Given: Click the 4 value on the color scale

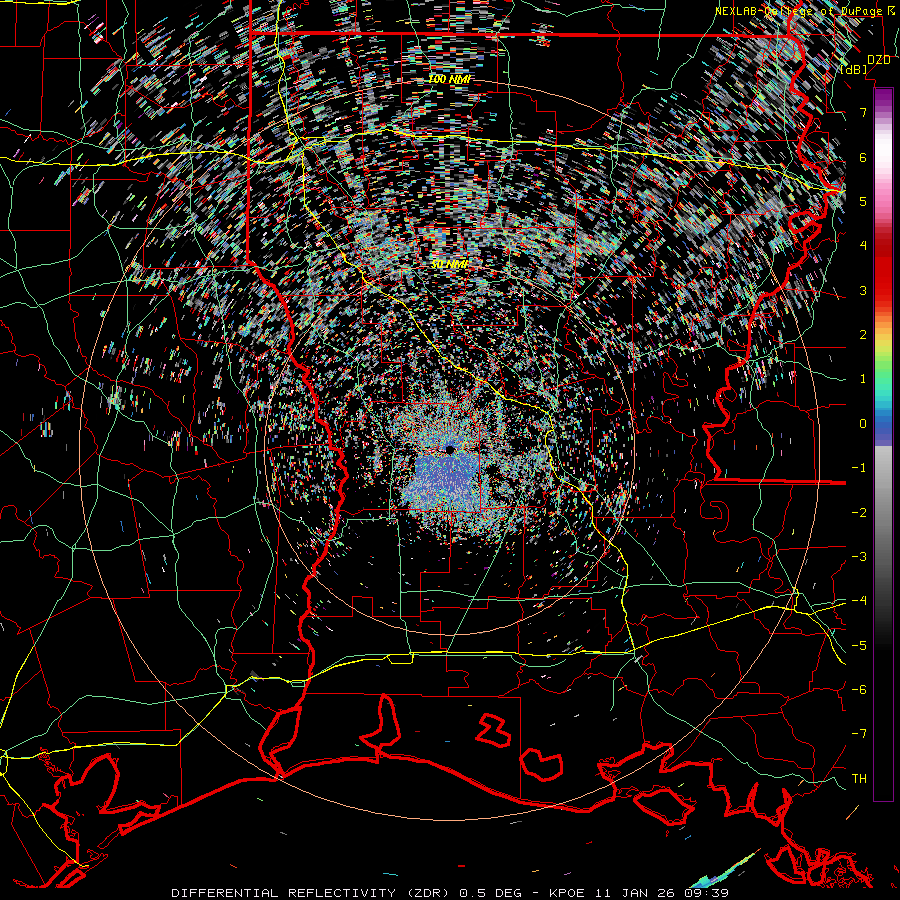Looking at the screenshot, I should 863,246.
